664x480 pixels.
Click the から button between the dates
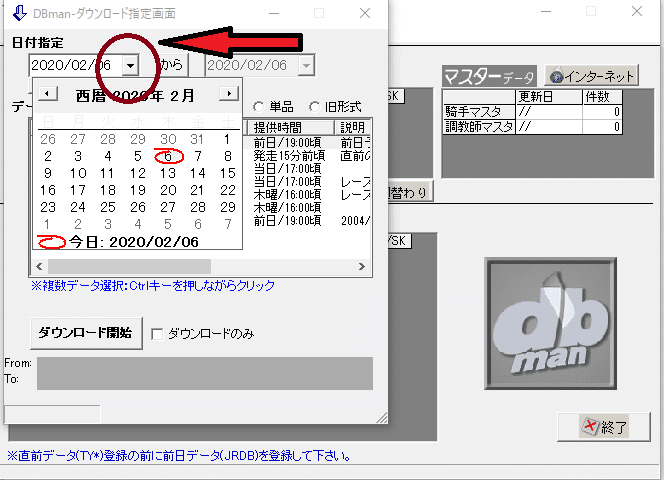point(172,64)
